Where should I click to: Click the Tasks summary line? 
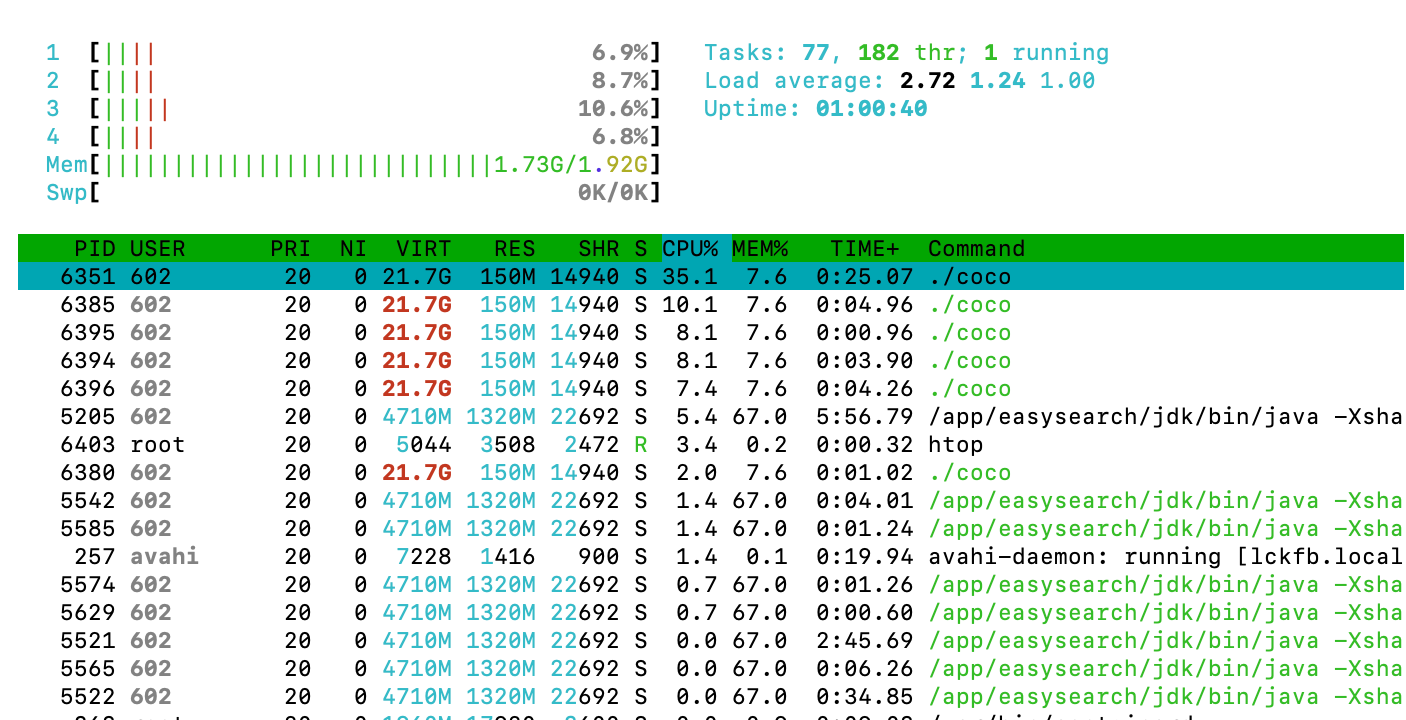pyautogui.click(x=906, y=52)
